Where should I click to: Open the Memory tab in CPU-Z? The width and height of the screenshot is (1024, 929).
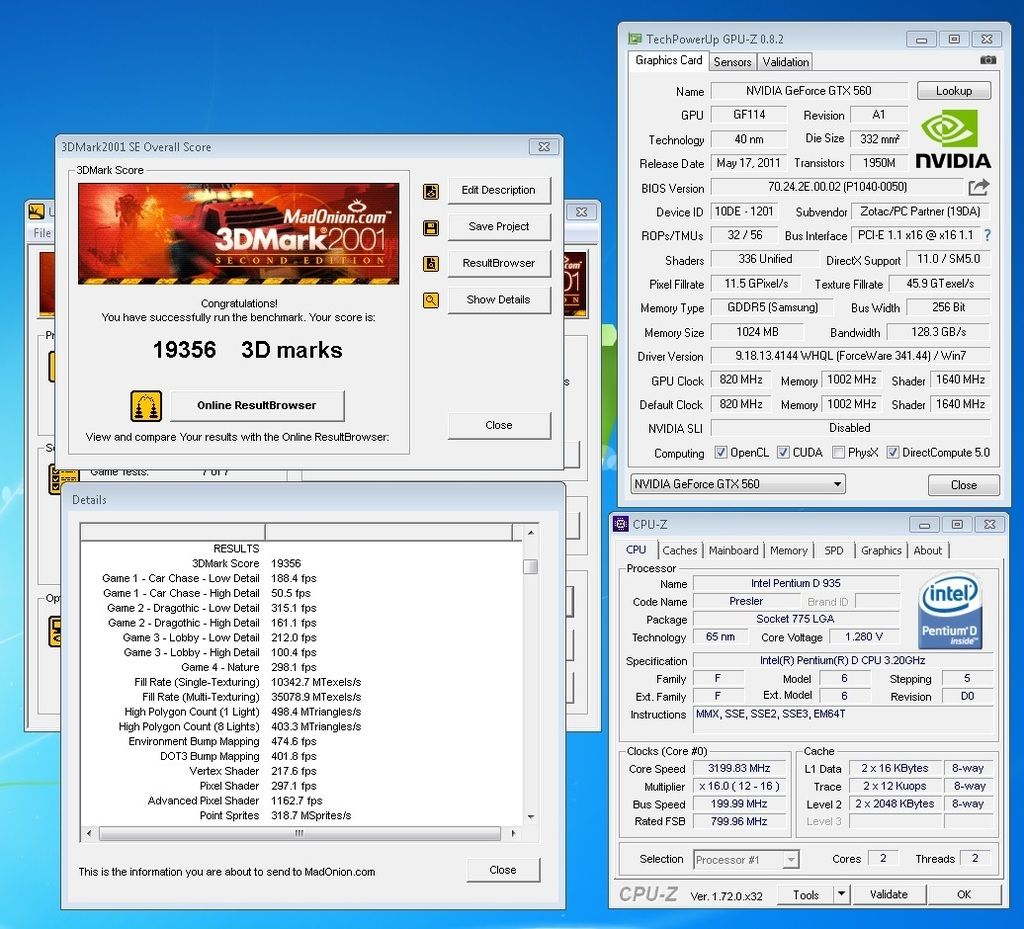[788, 550]
